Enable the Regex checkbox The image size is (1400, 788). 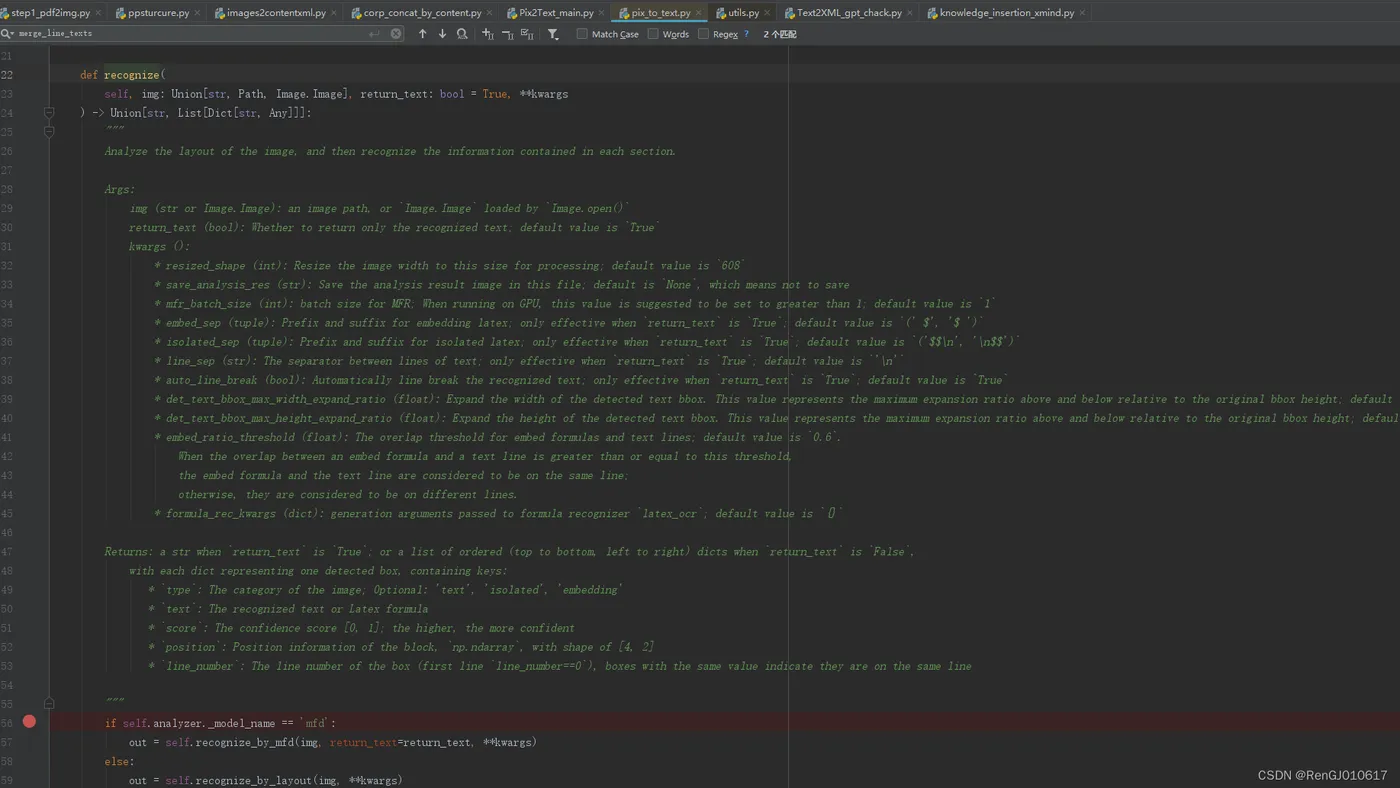pyautogui.click(x=704, y=34)
